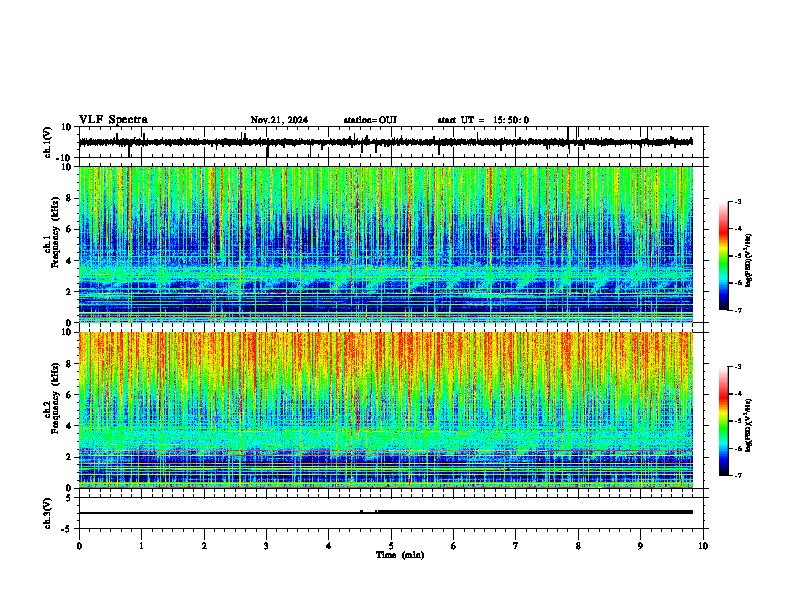792x612 pixels.
Task: Click the time axis tick label "9"
Action: pos(640,546)
